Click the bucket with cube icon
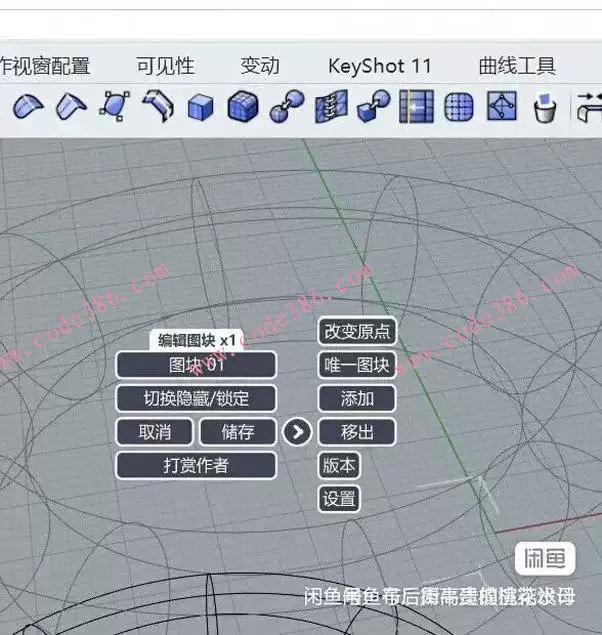The image size is (602, 635). pyautogui.click(x=545, y=107)
